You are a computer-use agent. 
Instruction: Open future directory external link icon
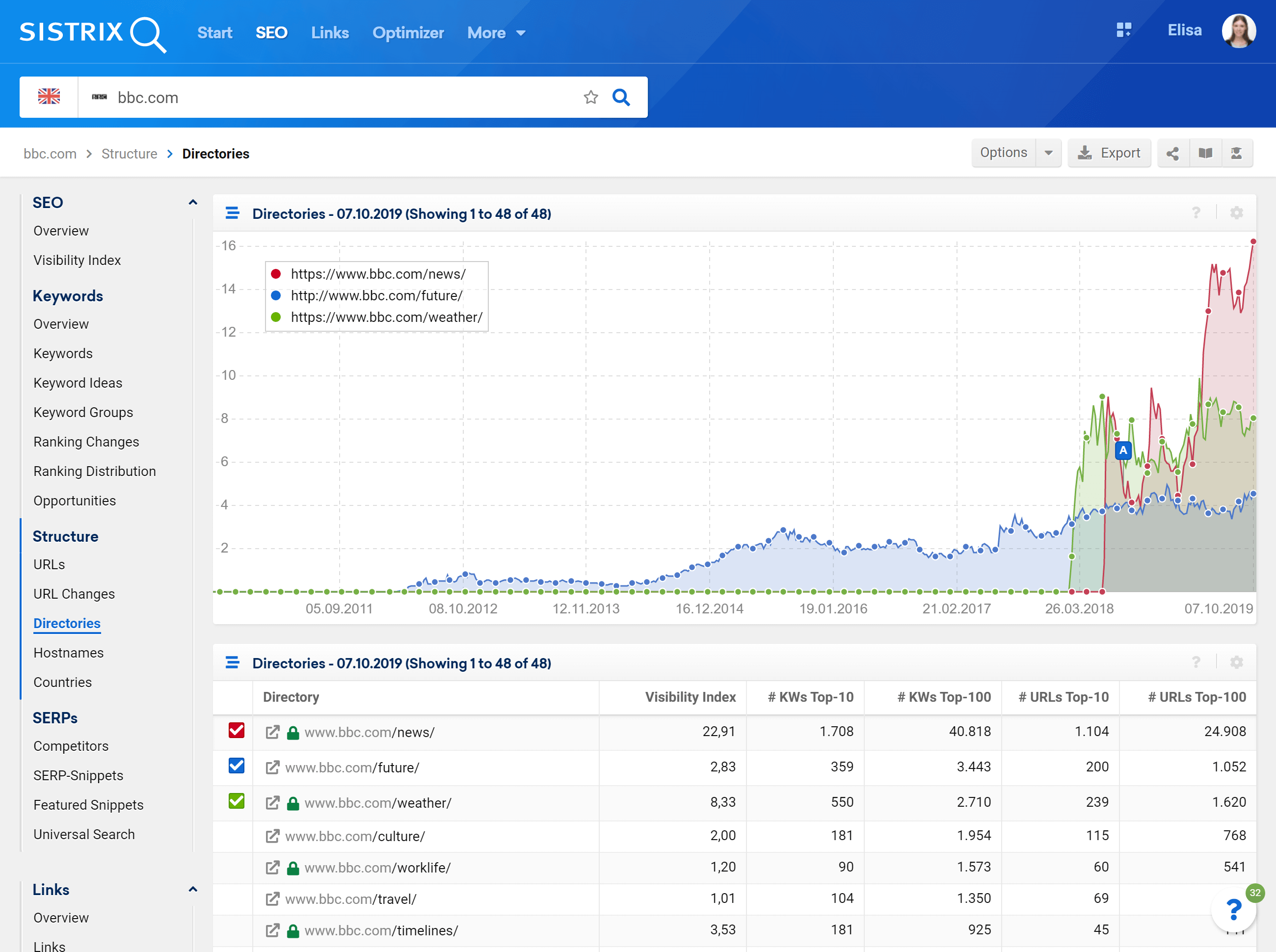click(272, 767)
